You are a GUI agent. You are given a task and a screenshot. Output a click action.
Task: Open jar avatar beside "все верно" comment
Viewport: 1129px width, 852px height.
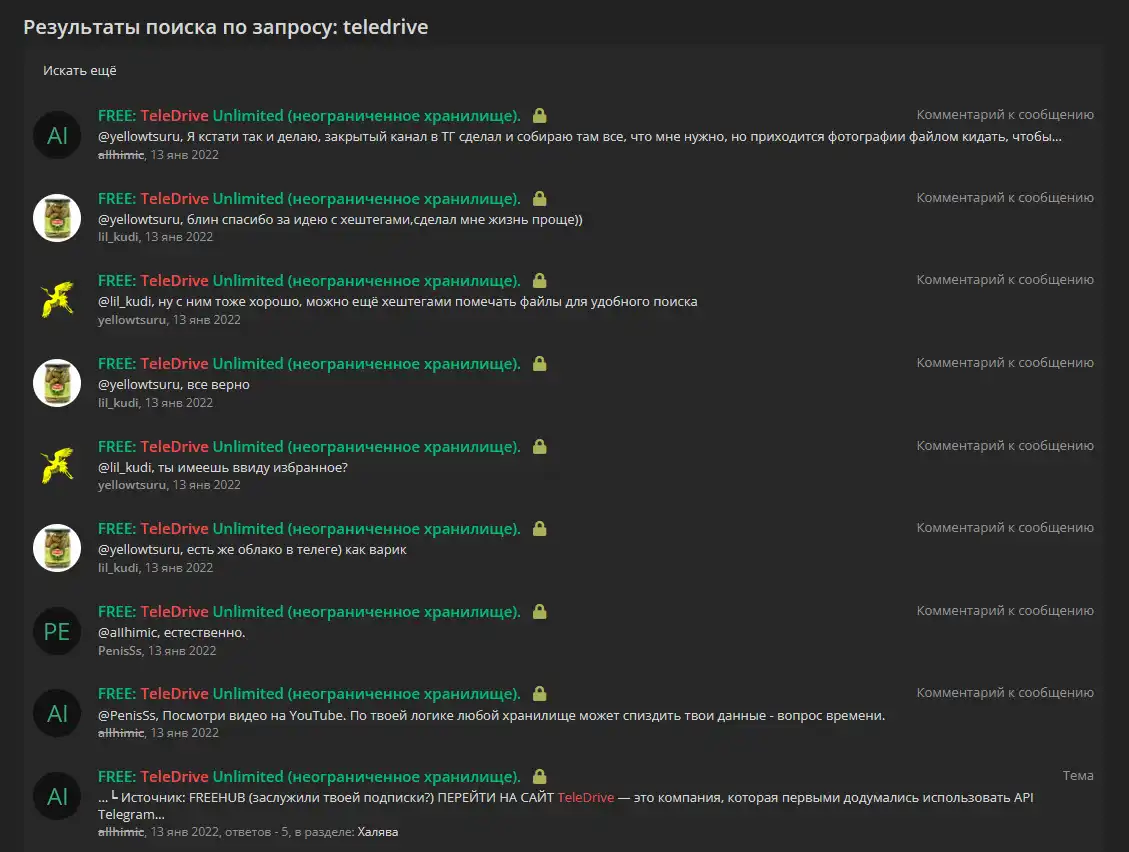[57, 382]
